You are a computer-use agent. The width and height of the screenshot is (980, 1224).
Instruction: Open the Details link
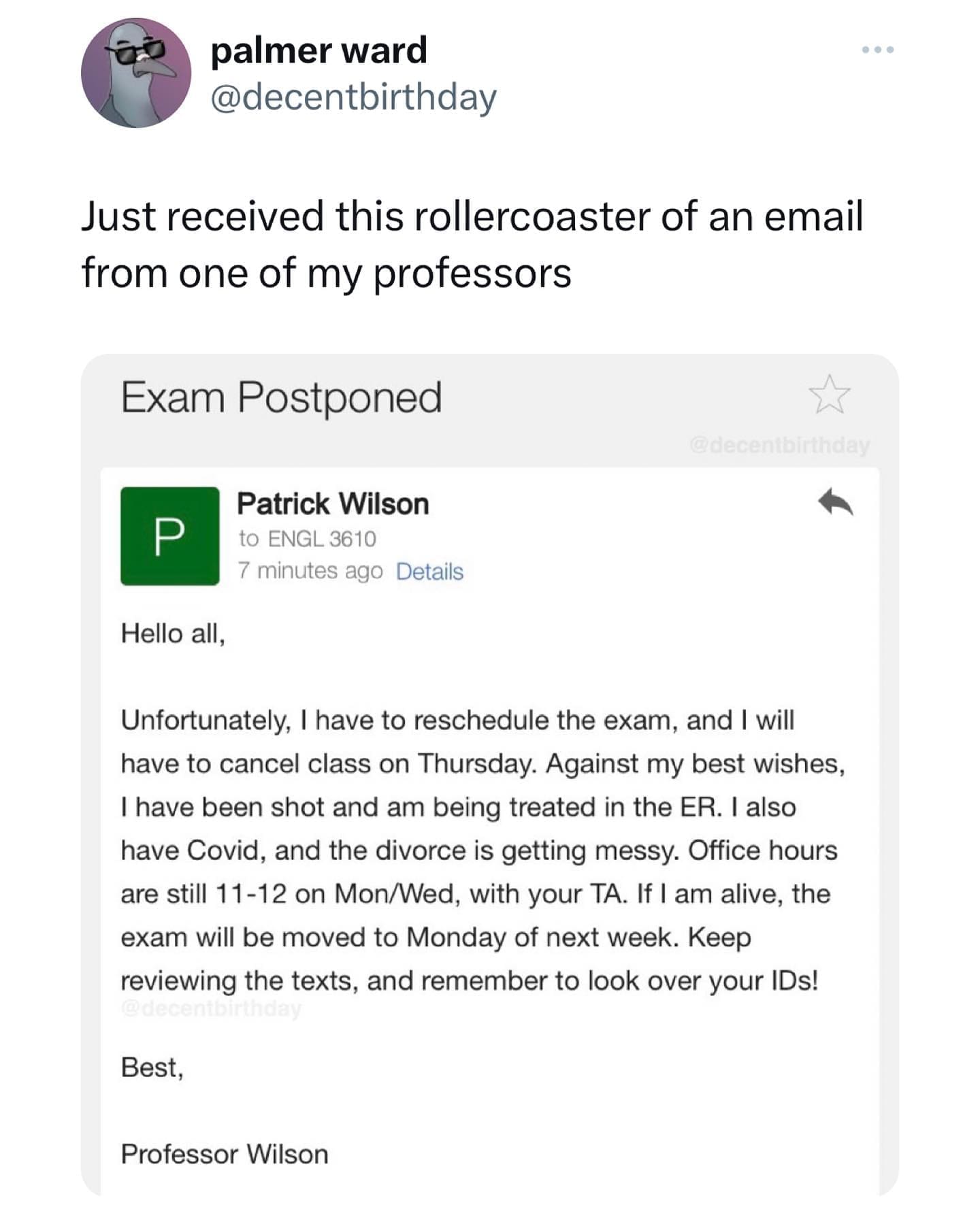[x=429, y=572]
